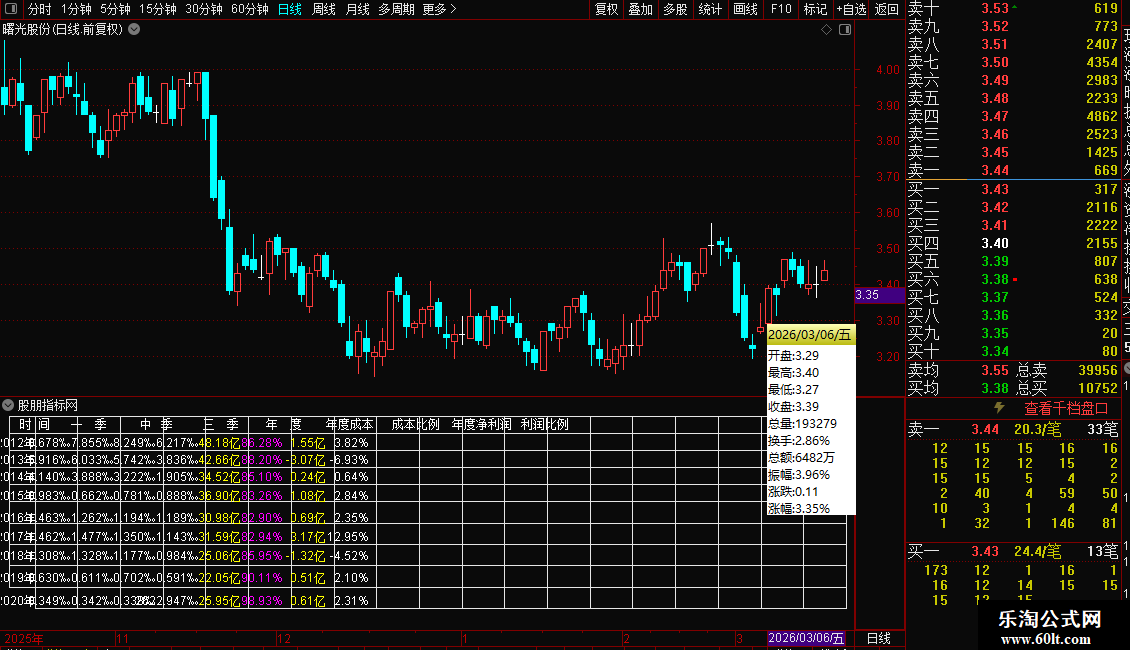Toggle the sidebar panel icon at top-left
Image resolution: width=1130 pixels, height=650 pixels.
click(11, 9)
